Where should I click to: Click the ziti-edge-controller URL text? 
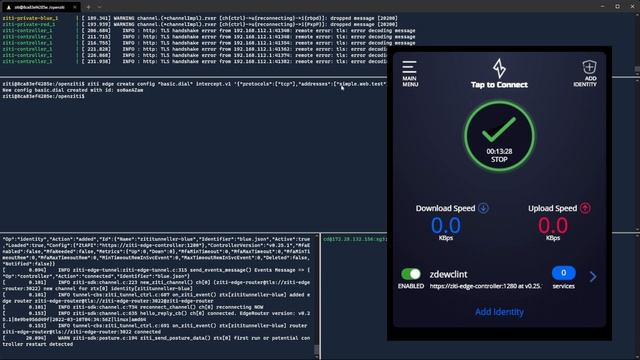point(486,286)
